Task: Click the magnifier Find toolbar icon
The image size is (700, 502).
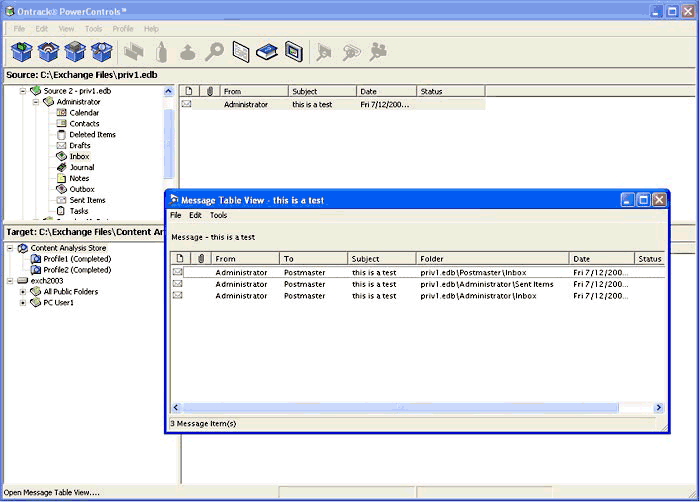Action: point(214,51)
